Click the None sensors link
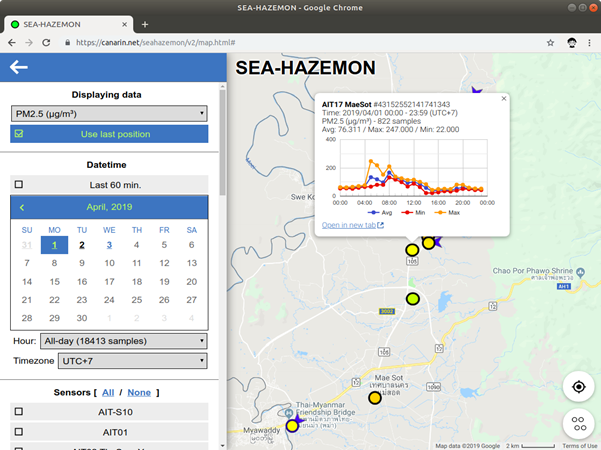Screen dimensions: 601x450 pyautogui.click(x=139, y=393)
